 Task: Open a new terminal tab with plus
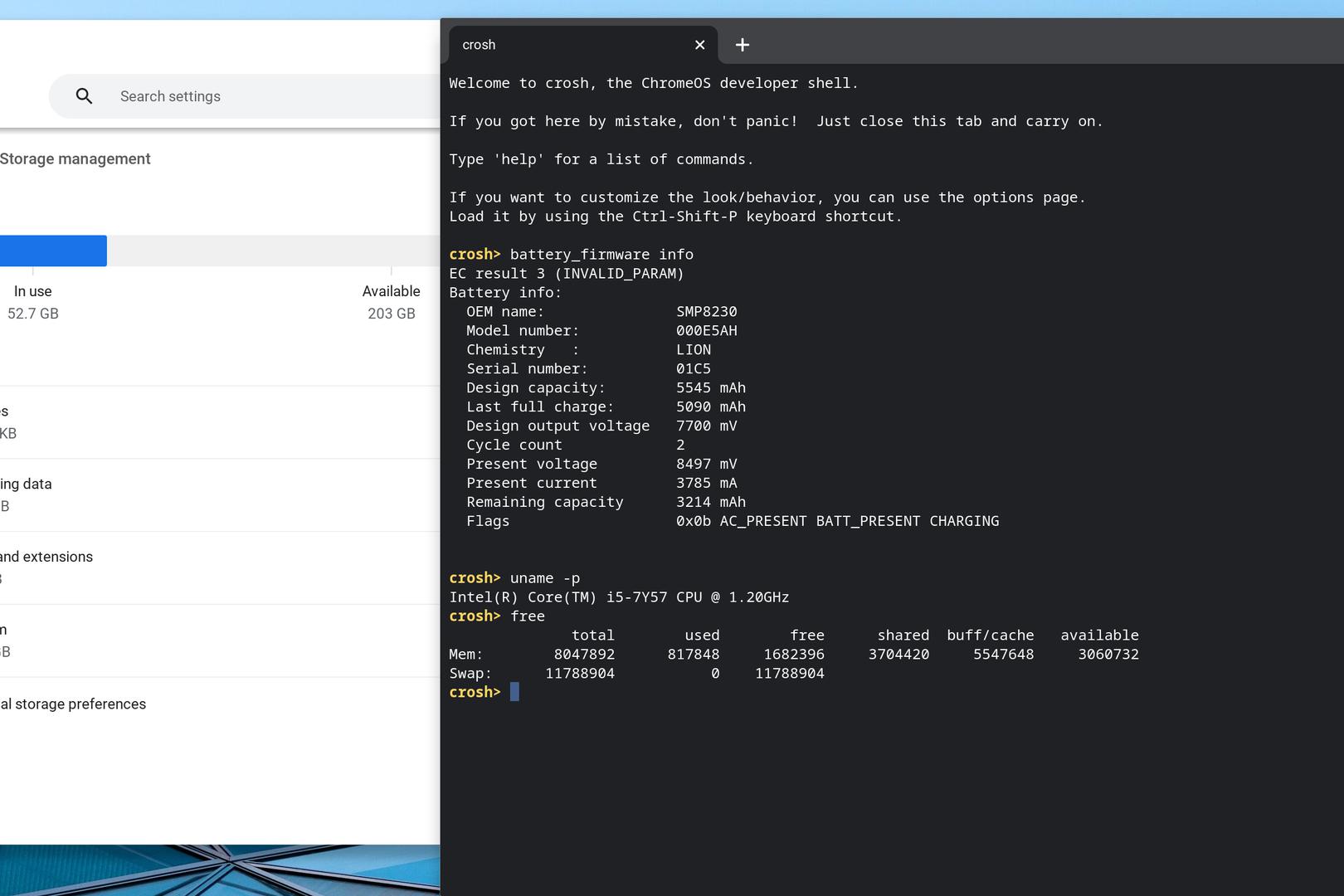click(743, 45)
